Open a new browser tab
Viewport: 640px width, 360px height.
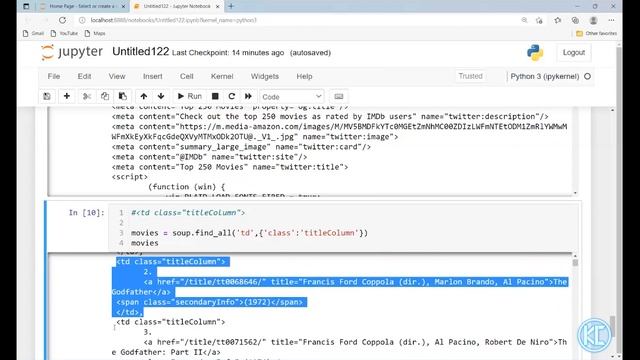[x=231, y=6]
